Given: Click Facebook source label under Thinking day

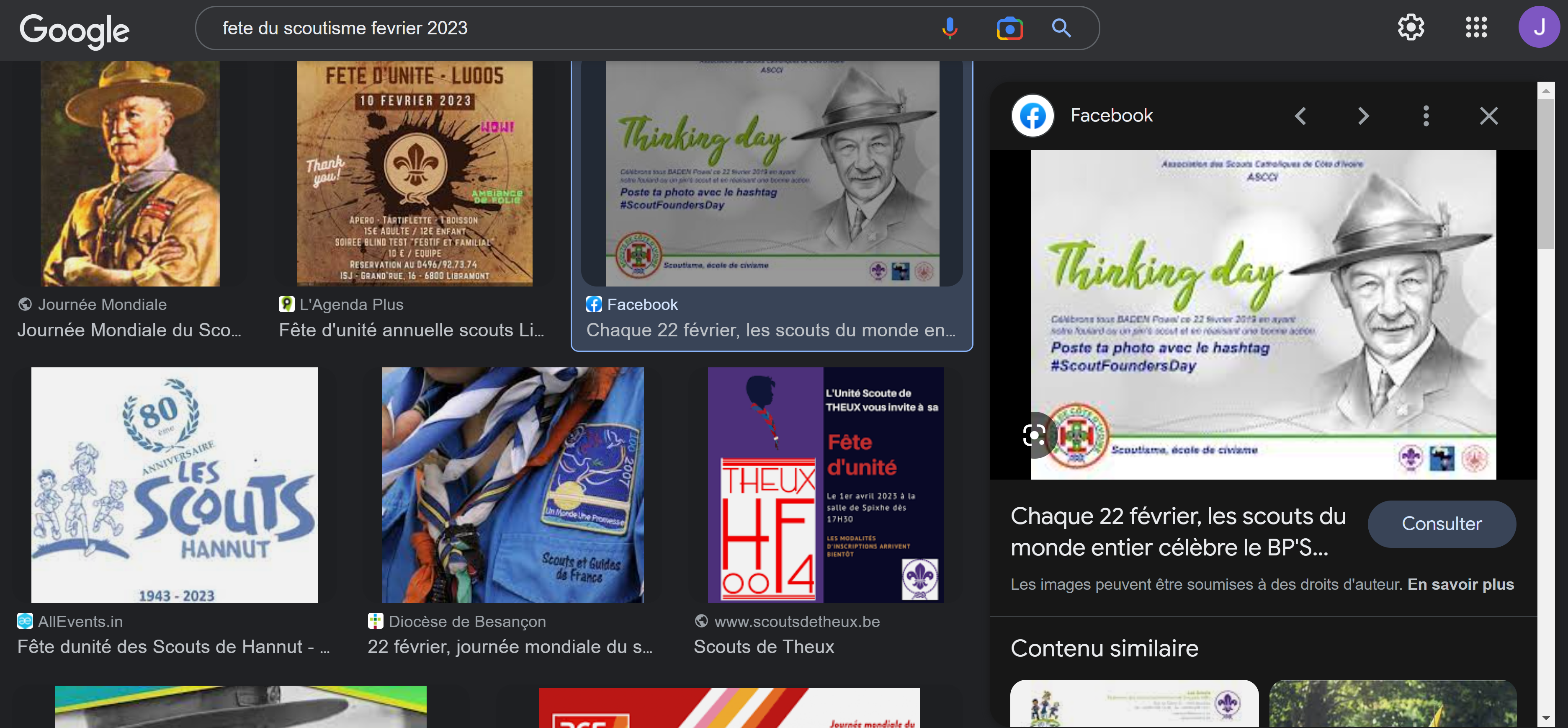Looking at the screenshot, I should 642,304.
